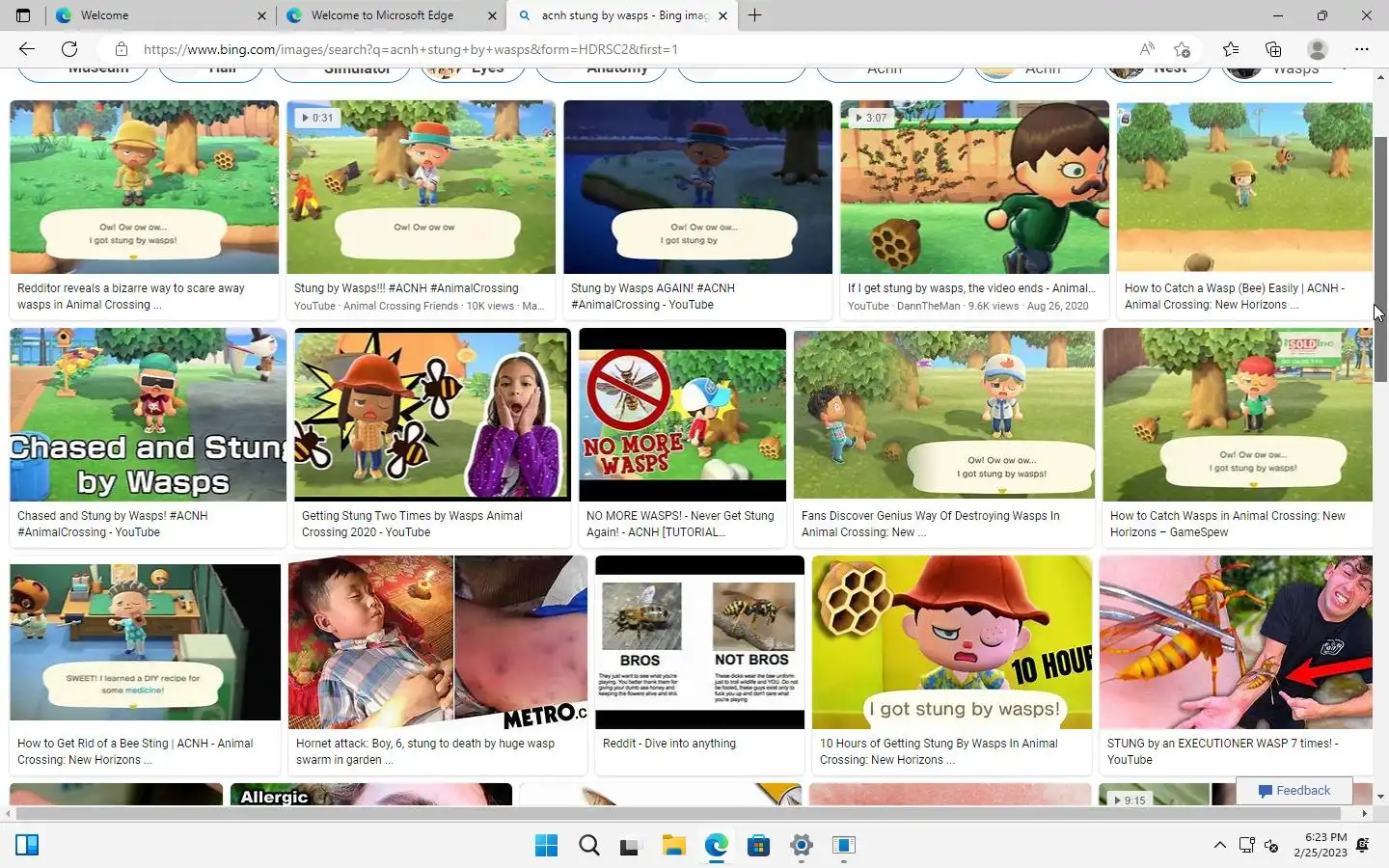Refresh the Bing images page
This screenshot has height=868, width=1389.
69,49
